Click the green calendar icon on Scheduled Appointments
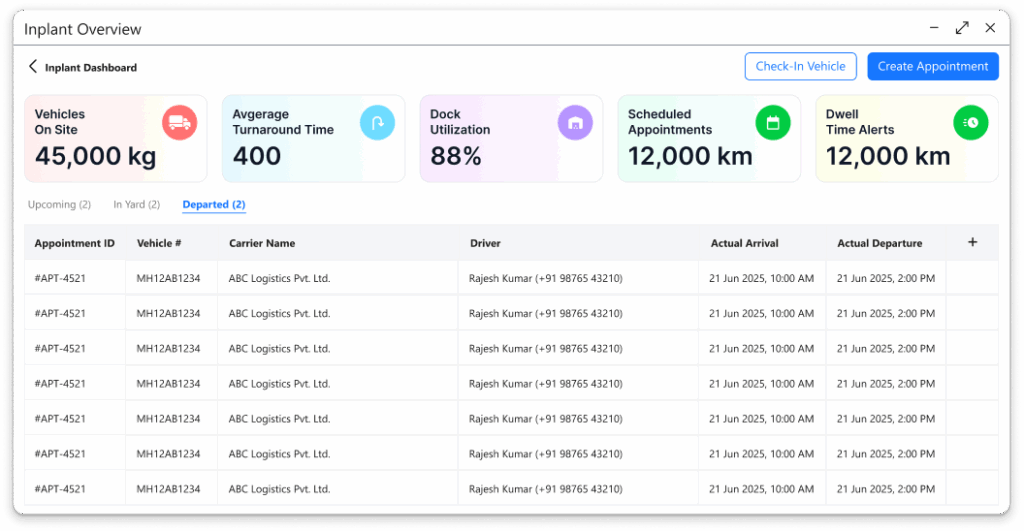 pyautogui.click(x=773, y=123)
